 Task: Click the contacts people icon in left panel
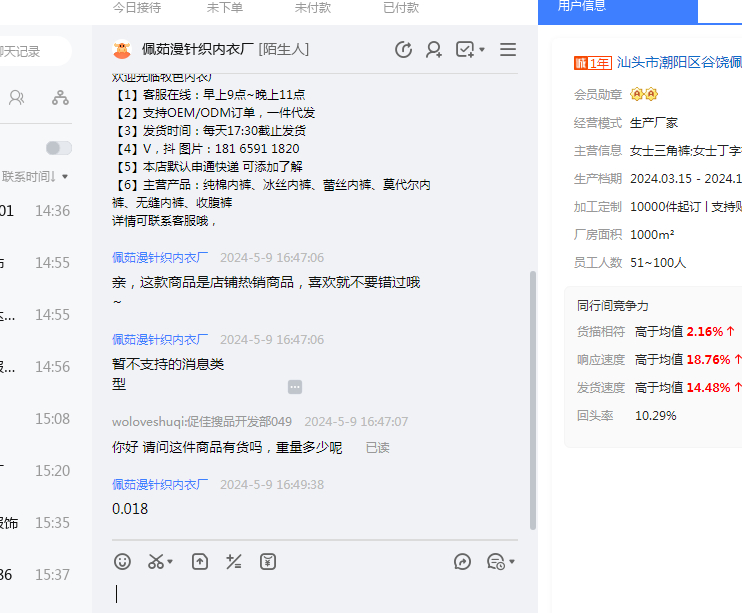(x=17, y=98)
